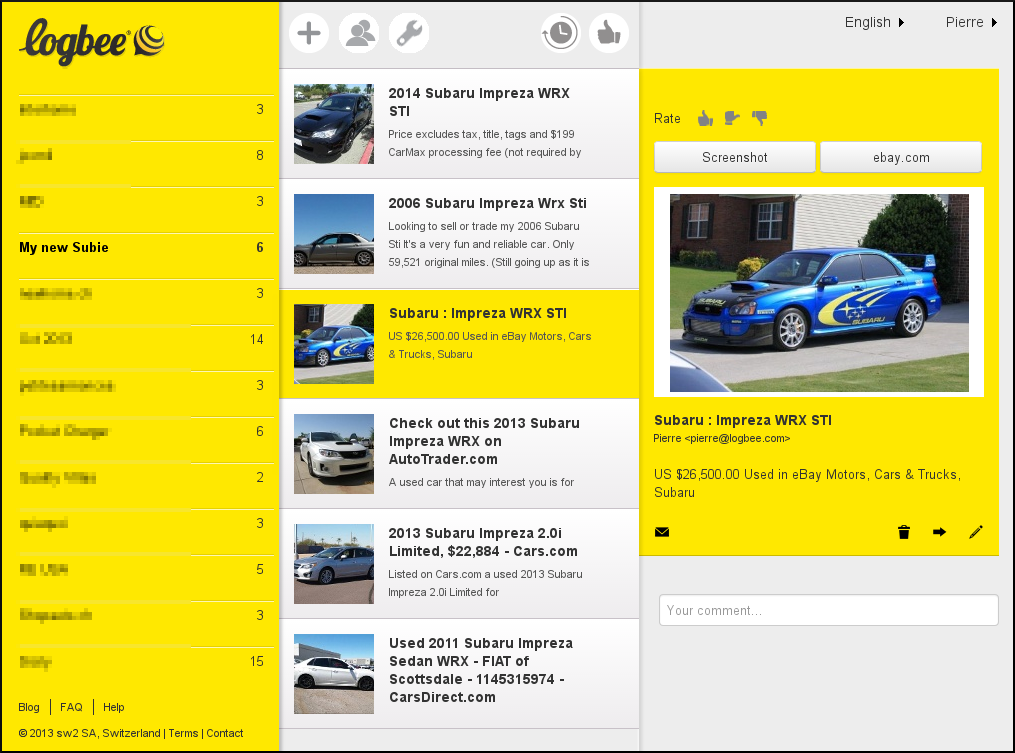View history using the clock icon
This screenshot has height=753, width=1015.
pyautogui.click(x=560, y=32)
